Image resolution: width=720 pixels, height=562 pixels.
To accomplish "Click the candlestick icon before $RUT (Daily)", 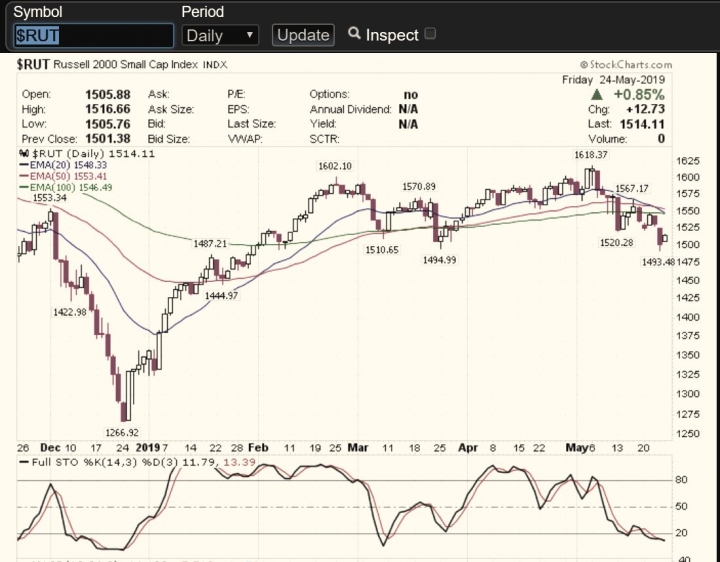I will click(x=24, y=153).
